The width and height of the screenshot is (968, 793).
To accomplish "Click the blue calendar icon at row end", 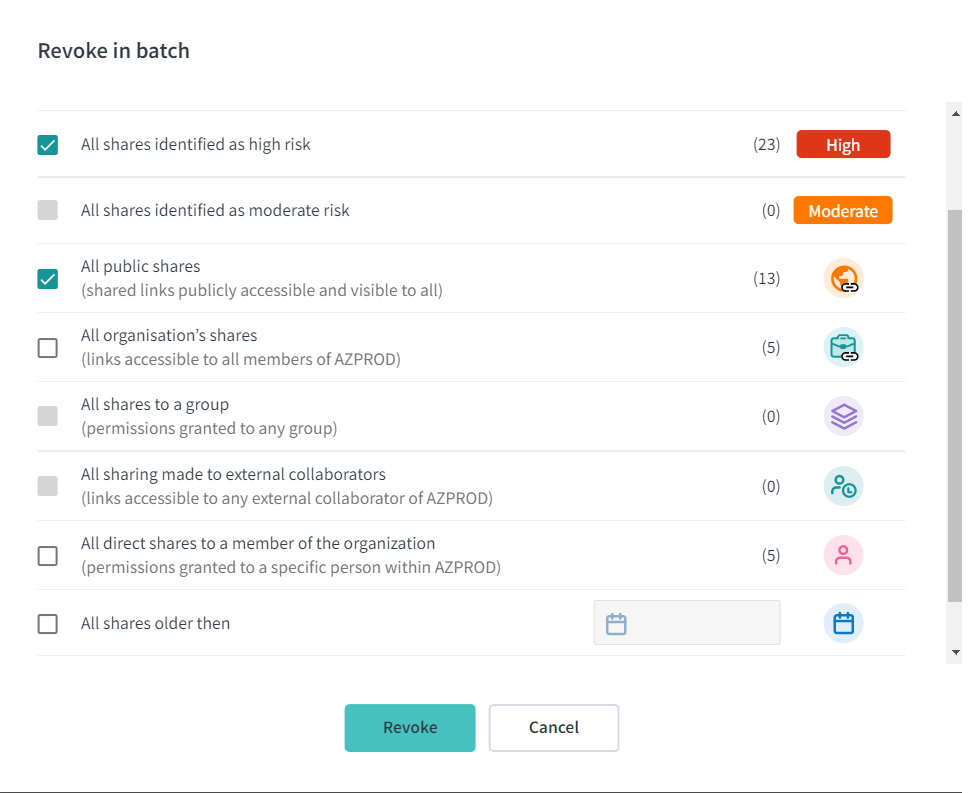I will click(843, 623).
